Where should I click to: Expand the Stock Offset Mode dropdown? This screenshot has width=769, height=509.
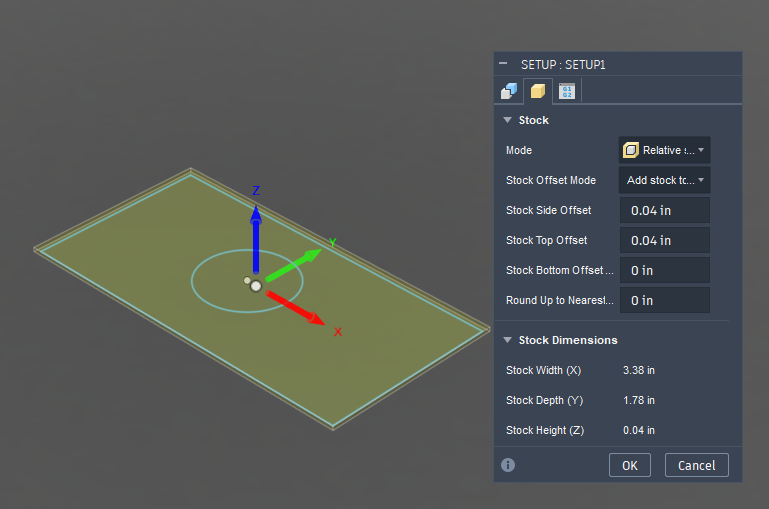(x=664, y=180)
